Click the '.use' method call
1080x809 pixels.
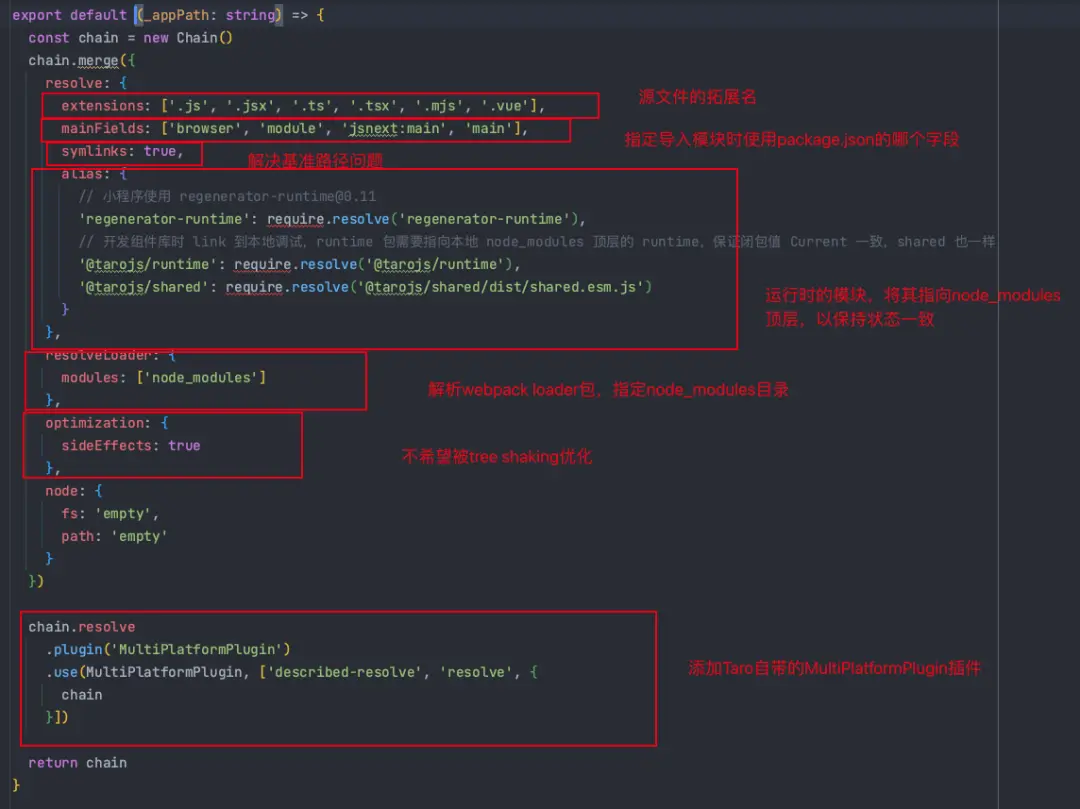coord(61,673)
